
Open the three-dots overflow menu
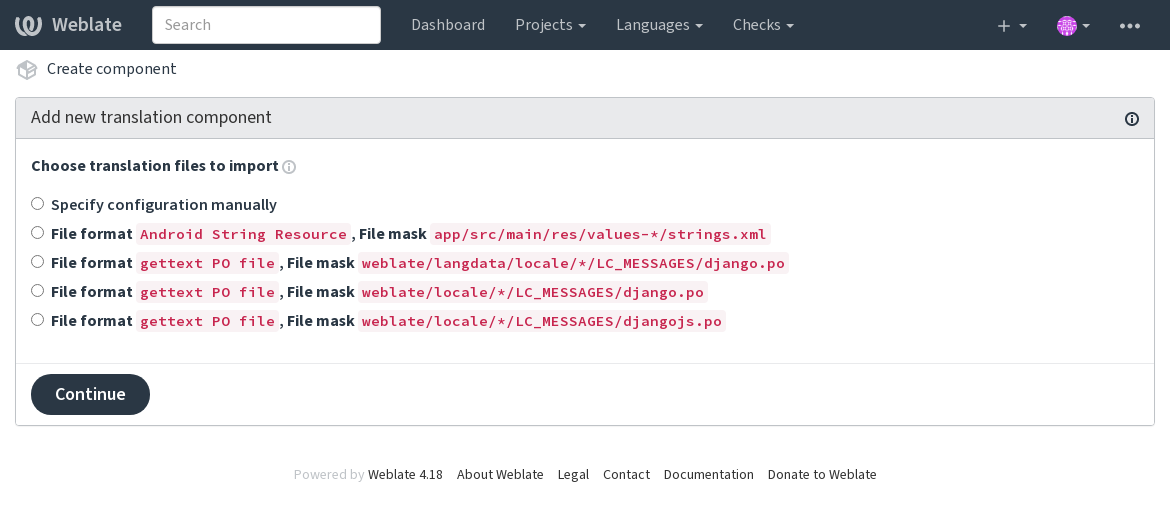coord(1130,25)
